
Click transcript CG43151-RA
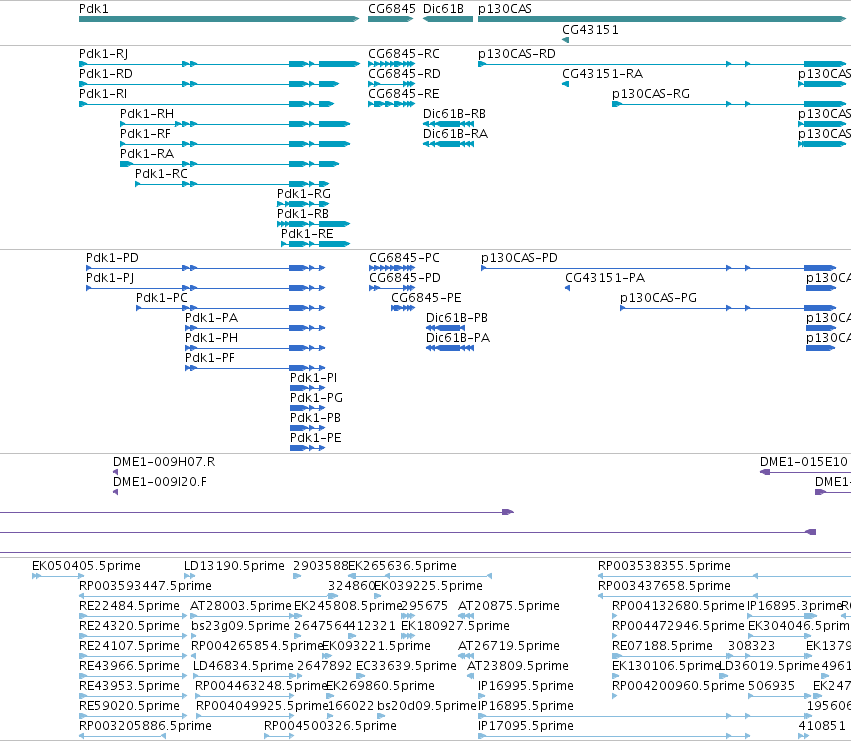(602, 74)
